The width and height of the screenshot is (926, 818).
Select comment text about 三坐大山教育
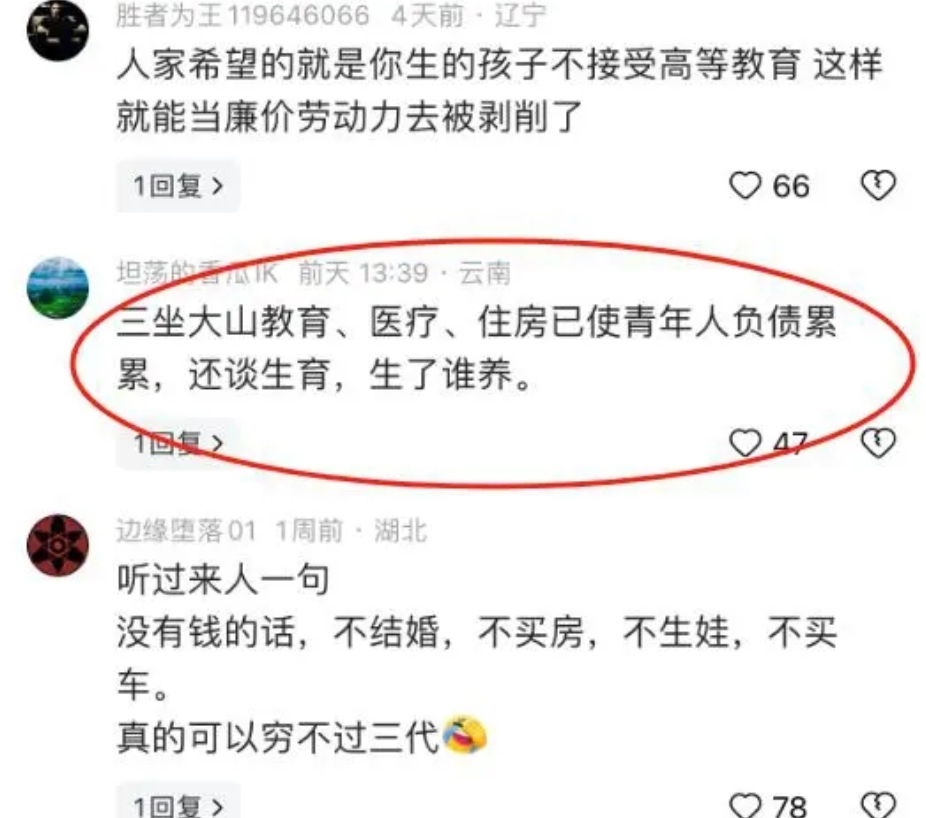click(x=477, y=348)
